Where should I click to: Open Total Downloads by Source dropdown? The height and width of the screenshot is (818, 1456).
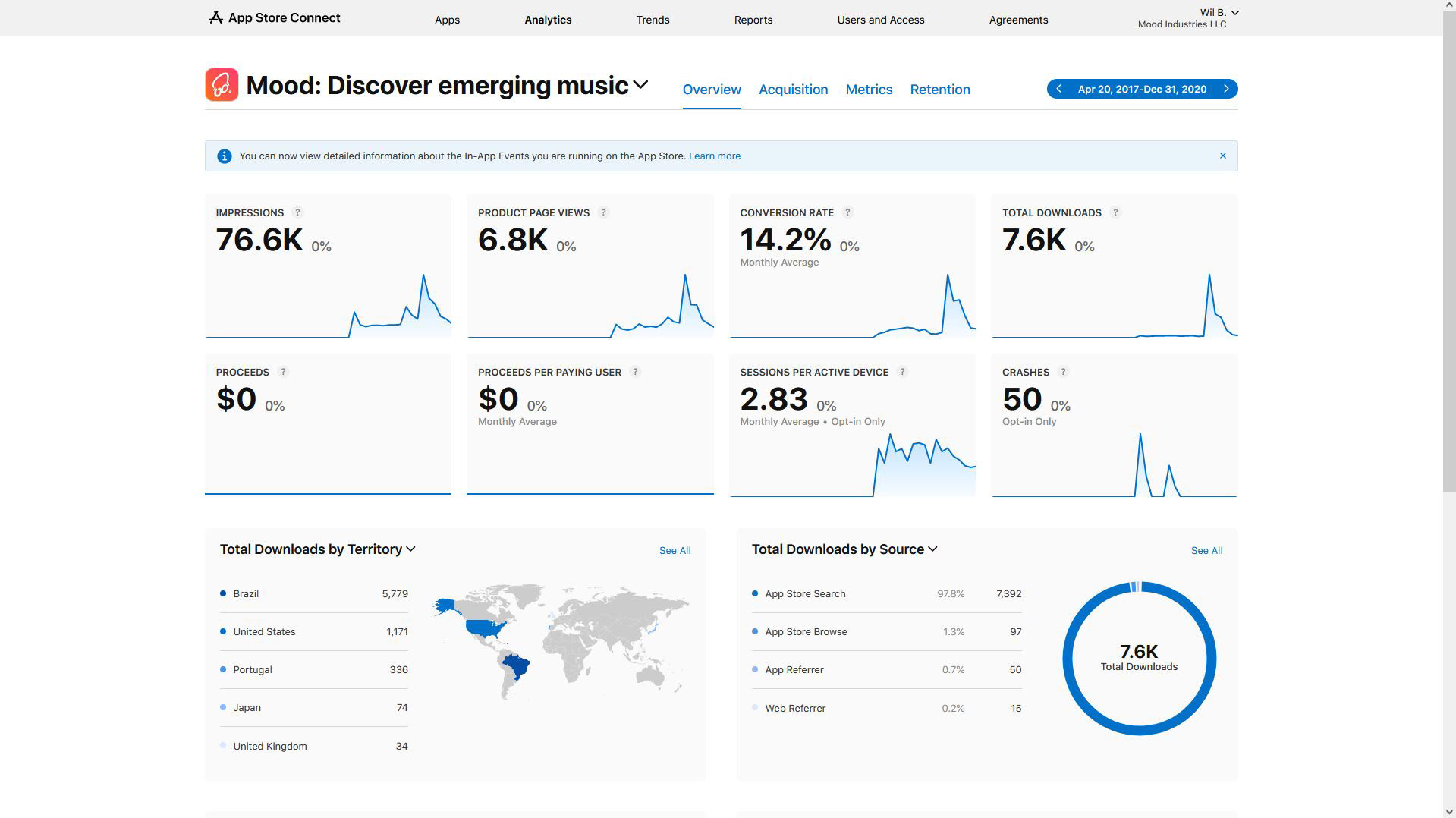tap(844, 549)
